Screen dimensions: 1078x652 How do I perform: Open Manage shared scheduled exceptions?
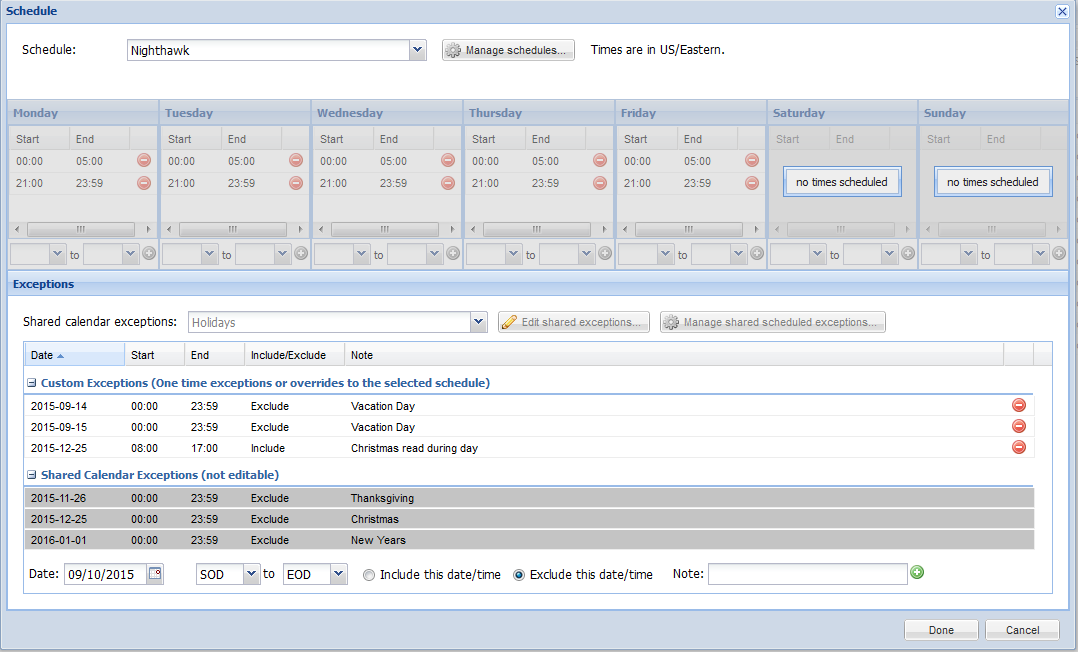point(773,322)
